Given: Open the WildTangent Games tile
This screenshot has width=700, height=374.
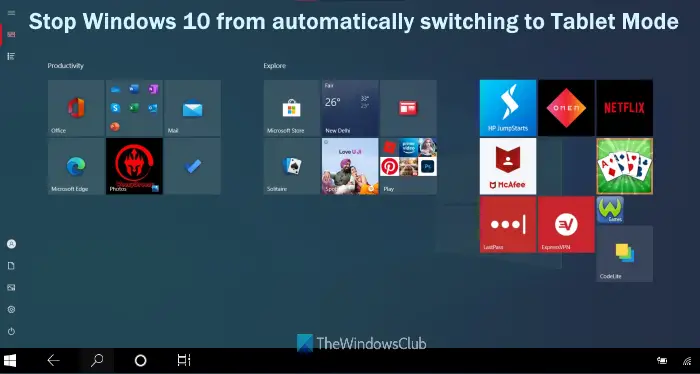Looking at the screenshot, I should [610, 210].
